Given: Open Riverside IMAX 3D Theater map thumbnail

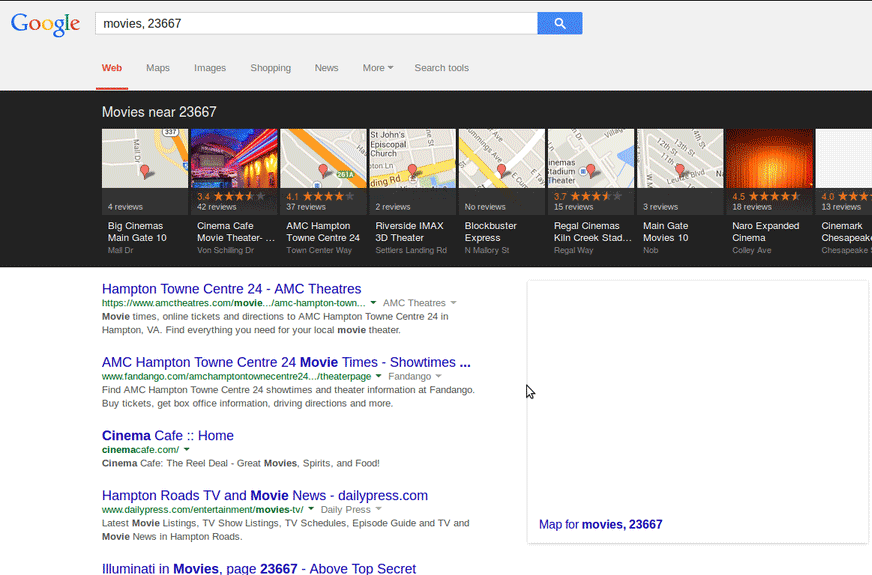Looking at the screenshot, I should click(x=413, y=158).
